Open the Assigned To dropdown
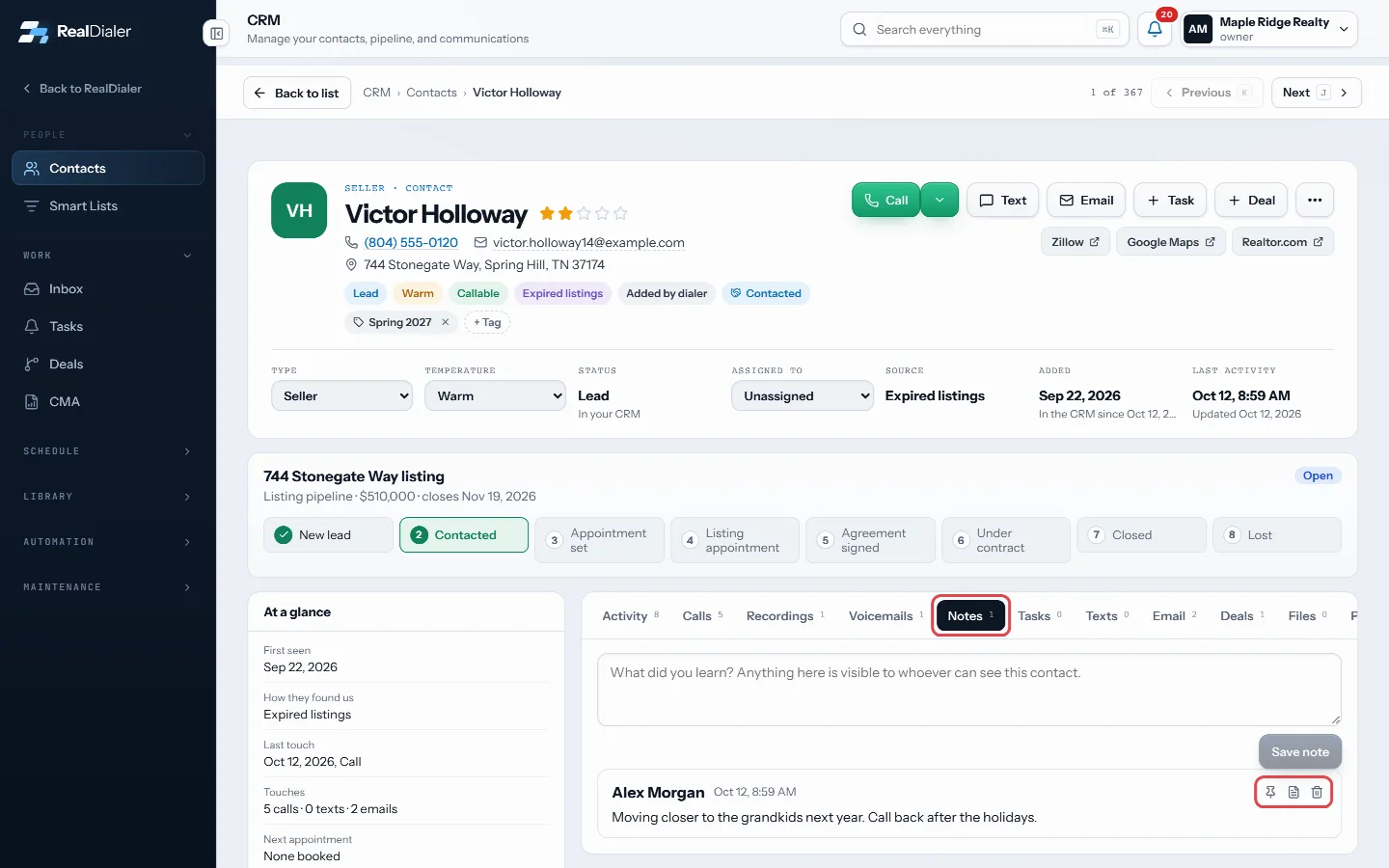The height and width of the screenshot is (868, 1389). pyautogui.click(x=803, y=395)
